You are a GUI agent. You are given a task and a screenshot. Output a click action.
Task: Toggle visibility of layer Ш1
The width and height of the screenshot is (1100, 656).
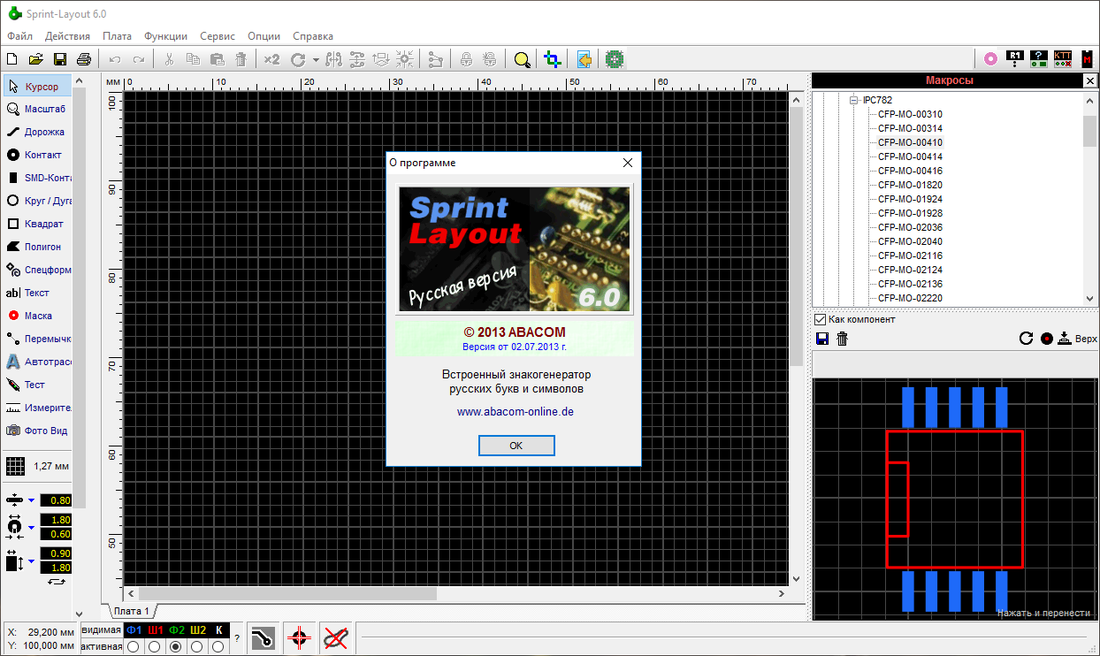(155, 631)
